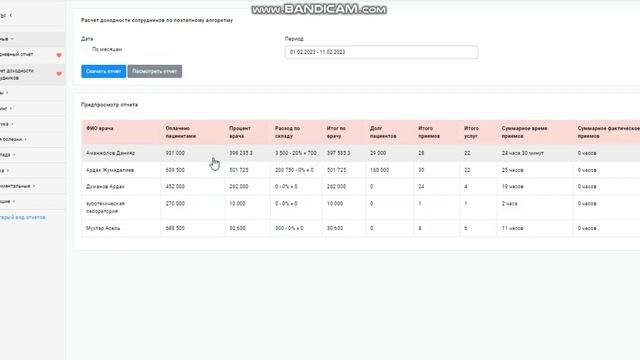The height and width of the screenshot is (360, 640).
Task: Click the Предпросмотр отчета heading
Action: [109, 105]
